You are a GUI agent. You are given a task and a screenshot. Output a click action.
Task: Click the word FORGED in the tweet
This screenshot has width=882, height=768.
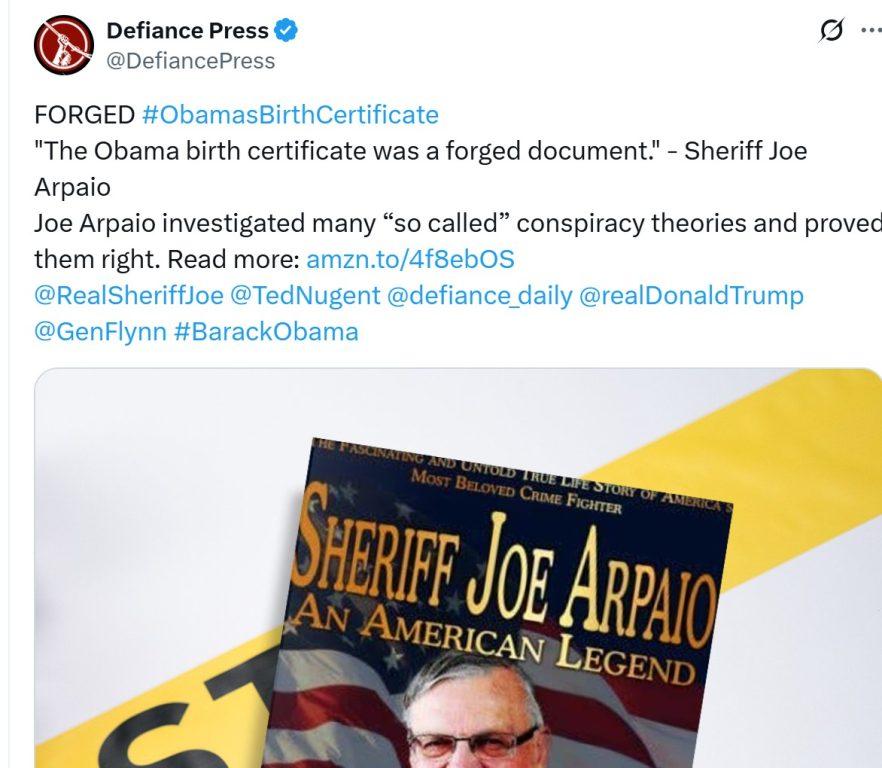pos(84,115)
